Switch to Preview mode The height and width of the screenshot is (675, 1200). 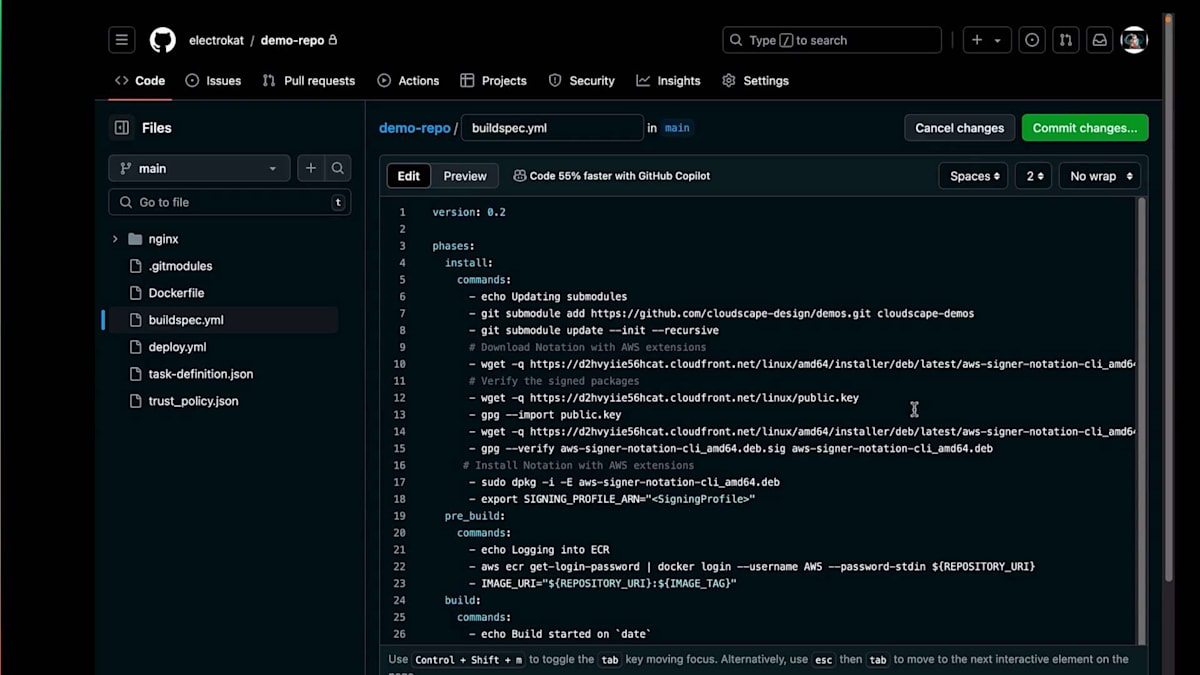tap(465, 176)
